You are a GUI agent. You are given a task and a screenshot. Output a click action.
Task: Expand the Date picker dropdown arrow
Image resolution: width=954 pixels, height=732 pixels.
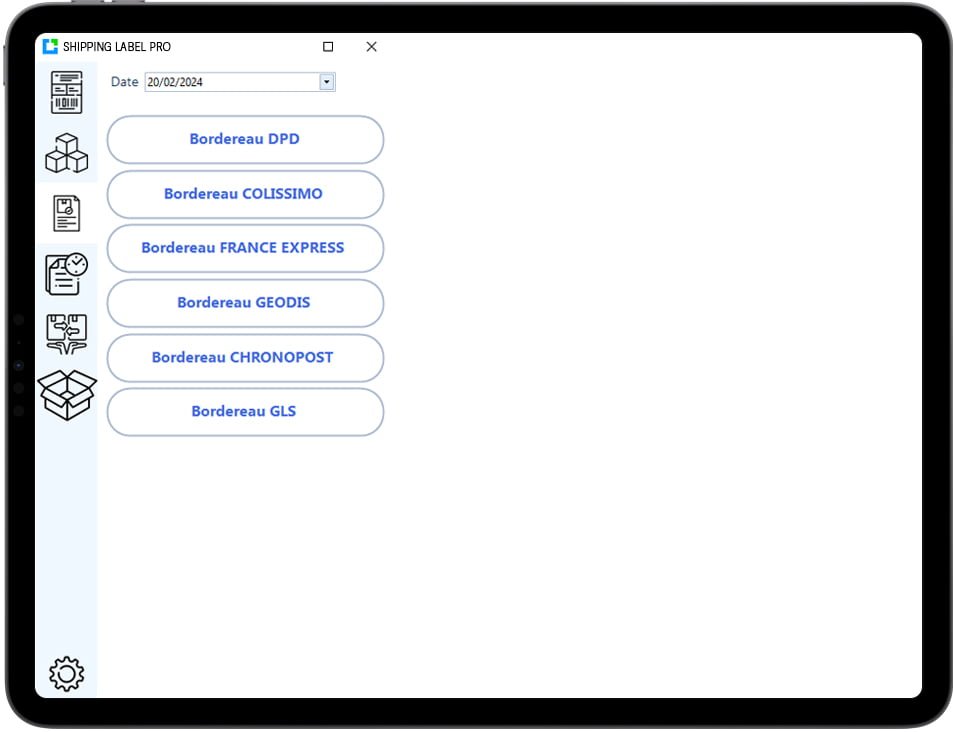[327, 82]
